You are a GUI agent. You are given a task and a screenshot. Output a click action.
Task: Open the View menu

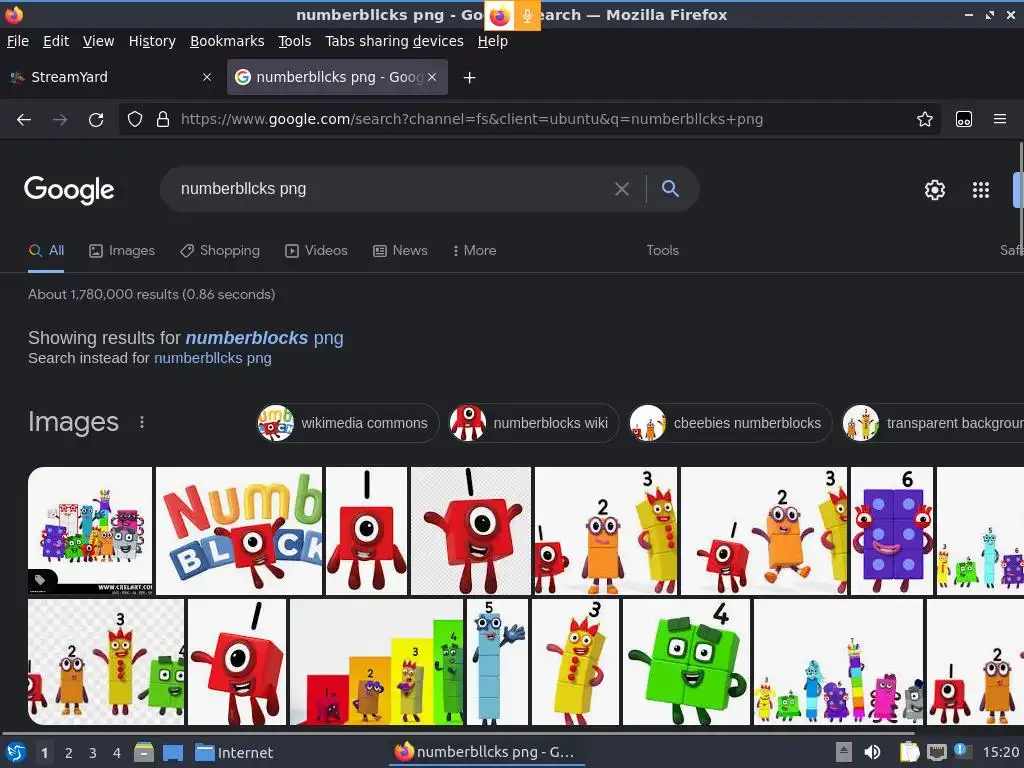pyautogui.click(x=98, y=41)
